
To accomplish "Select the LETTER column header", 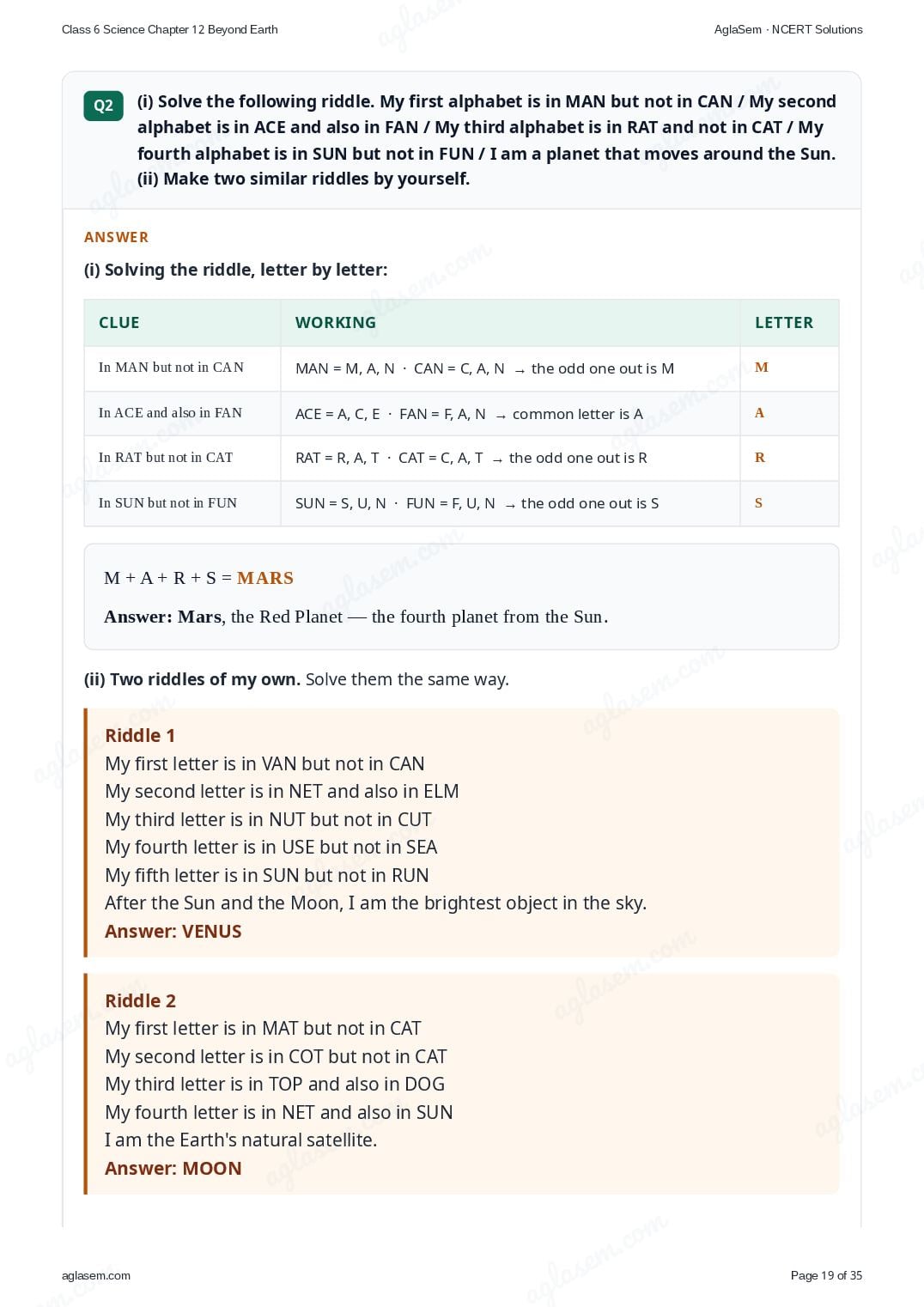I will pos(784,323).
